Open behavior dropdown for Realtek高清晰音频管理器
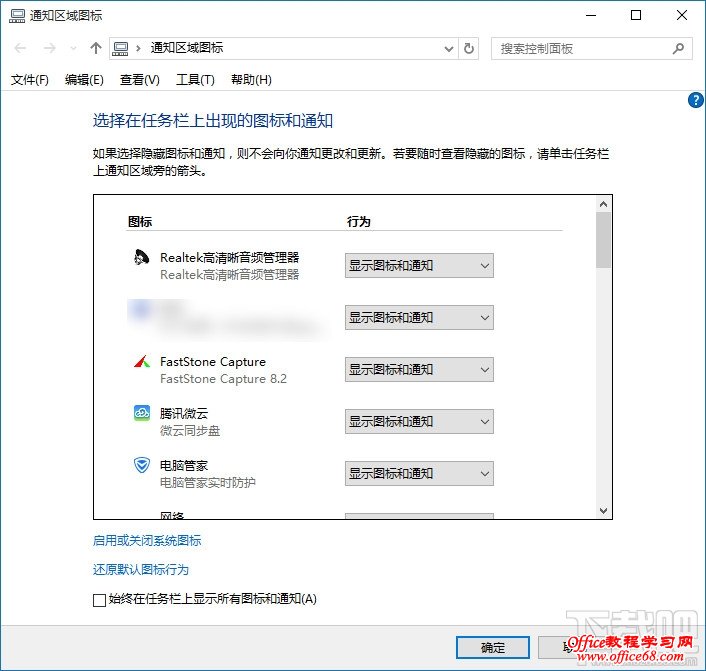This screenshot has width=706, height=671. 419,266
